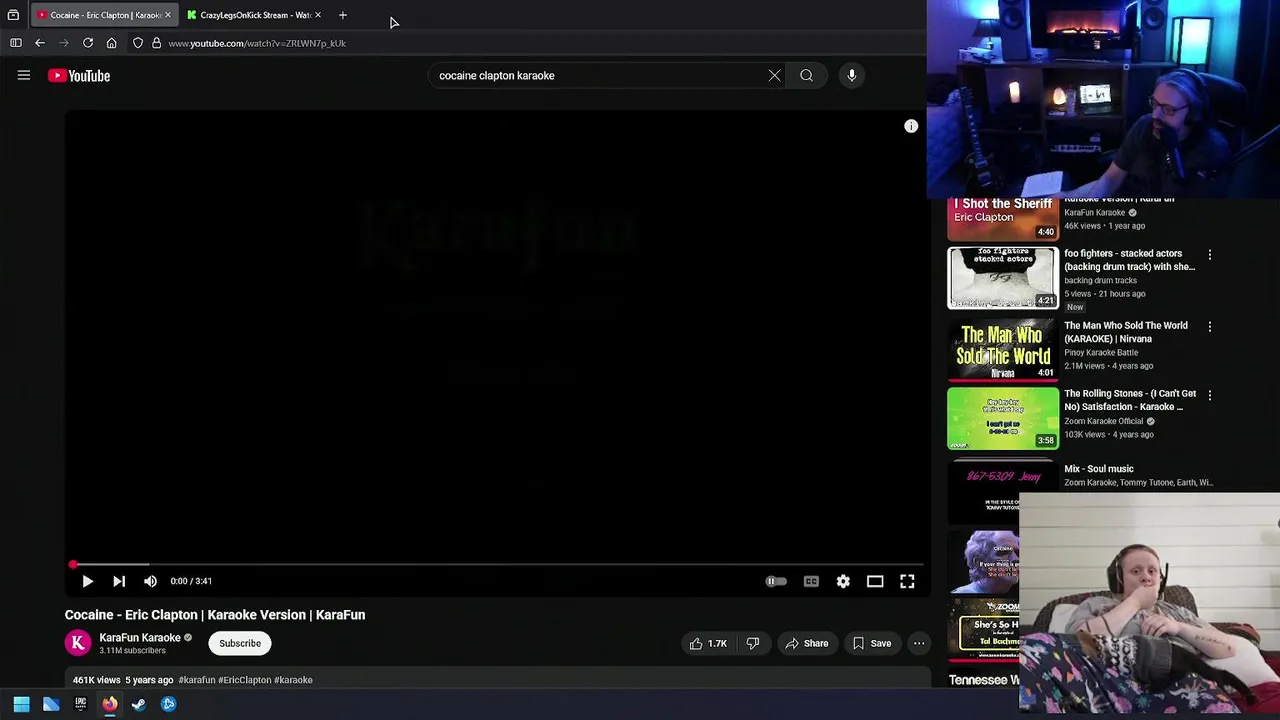The height and width of the screenshot is (720, 1280).
Task: Mute the player volume
Action: click(150, 581)
